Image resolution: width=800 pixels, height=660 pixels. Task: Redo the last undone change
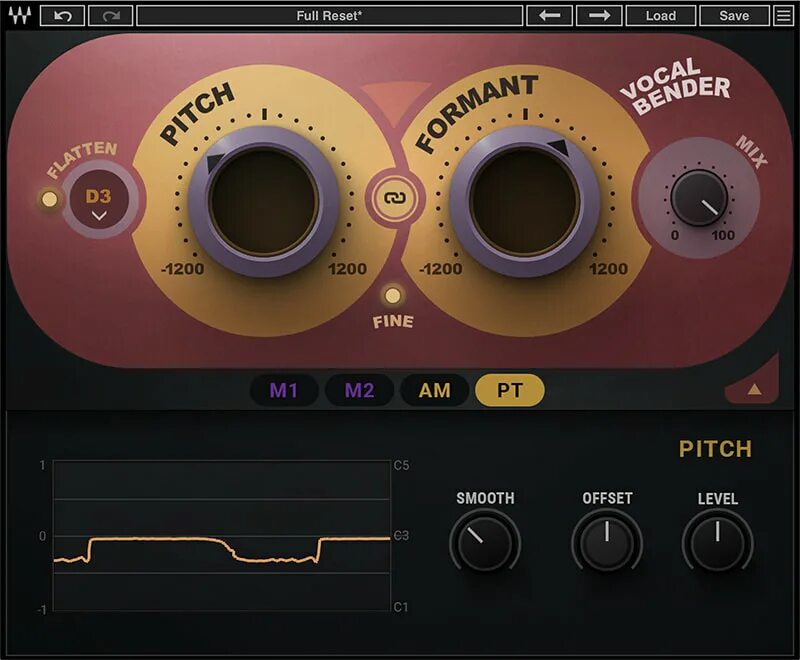click(x=111, y=16)
